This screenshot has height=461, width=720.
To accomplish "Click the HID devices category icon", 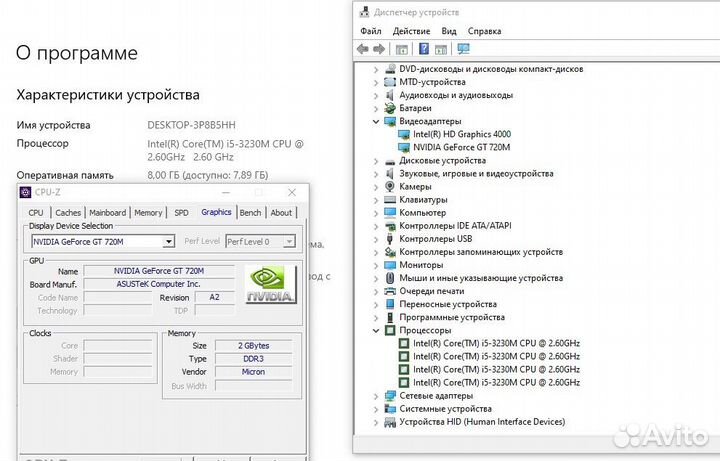I will tap(390, 422).
